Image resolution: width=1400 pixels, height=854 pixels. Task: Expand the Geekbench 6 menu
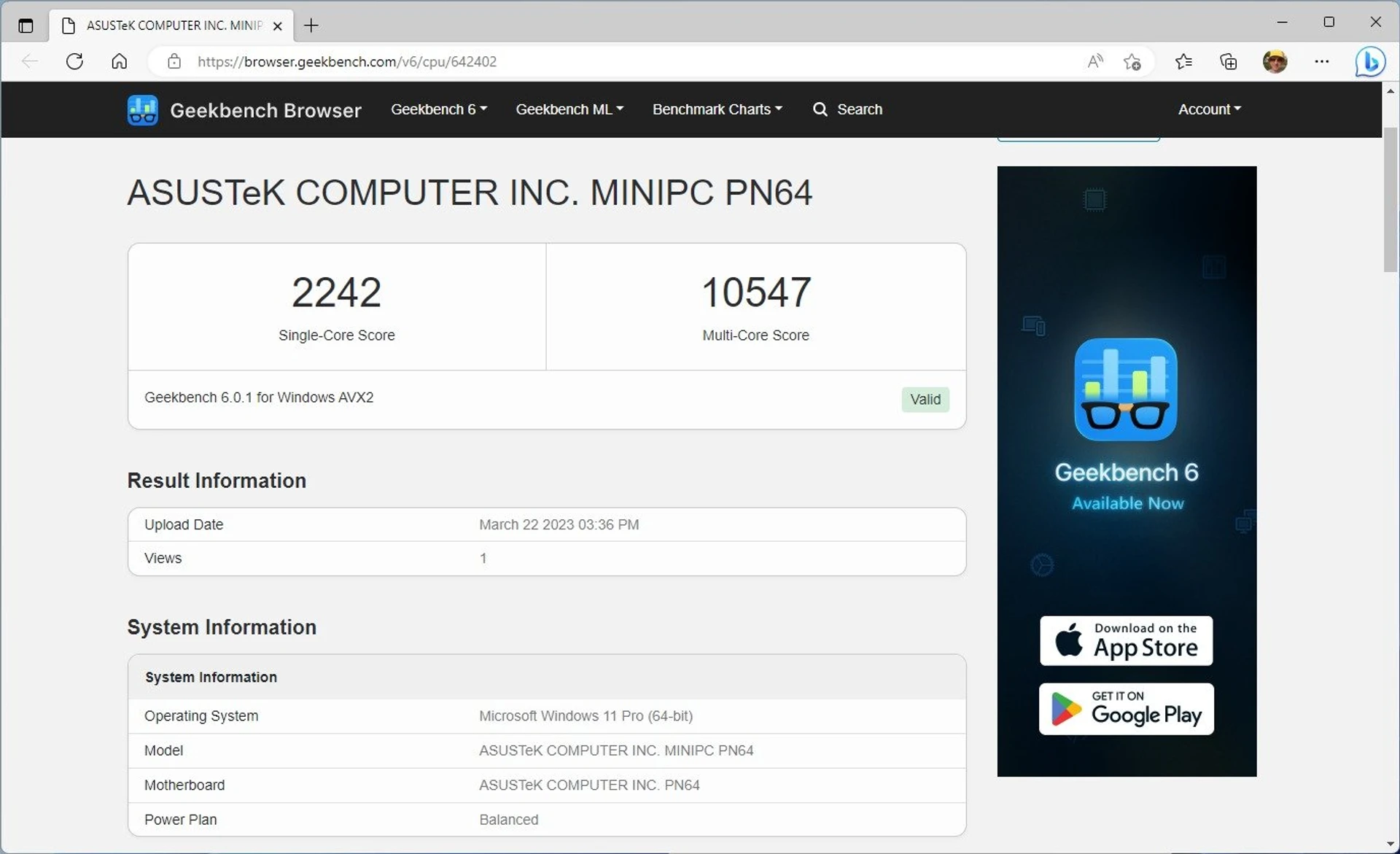click(438, 109)
